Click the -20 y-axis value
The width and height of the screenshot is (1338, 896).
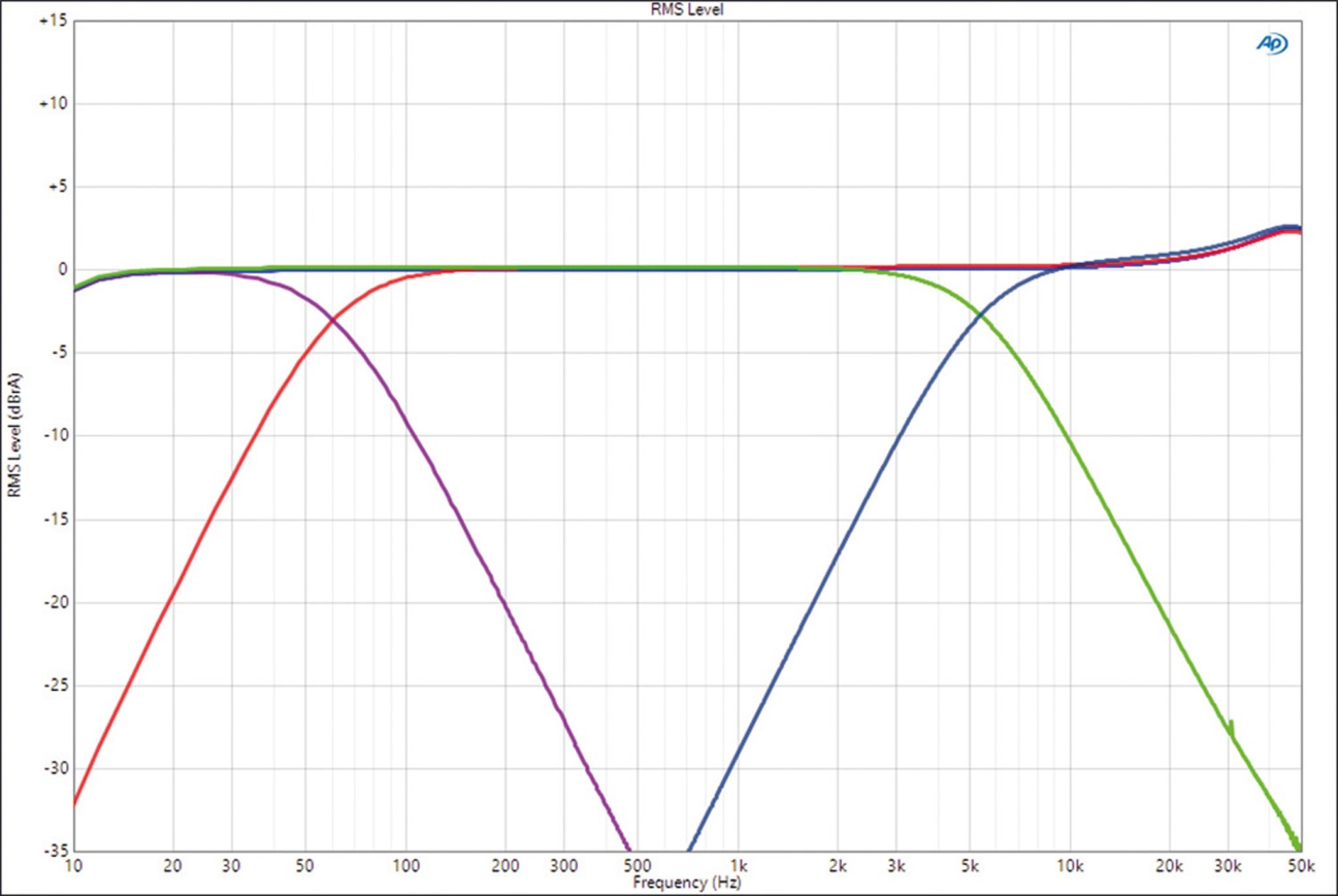pos(55,602)
